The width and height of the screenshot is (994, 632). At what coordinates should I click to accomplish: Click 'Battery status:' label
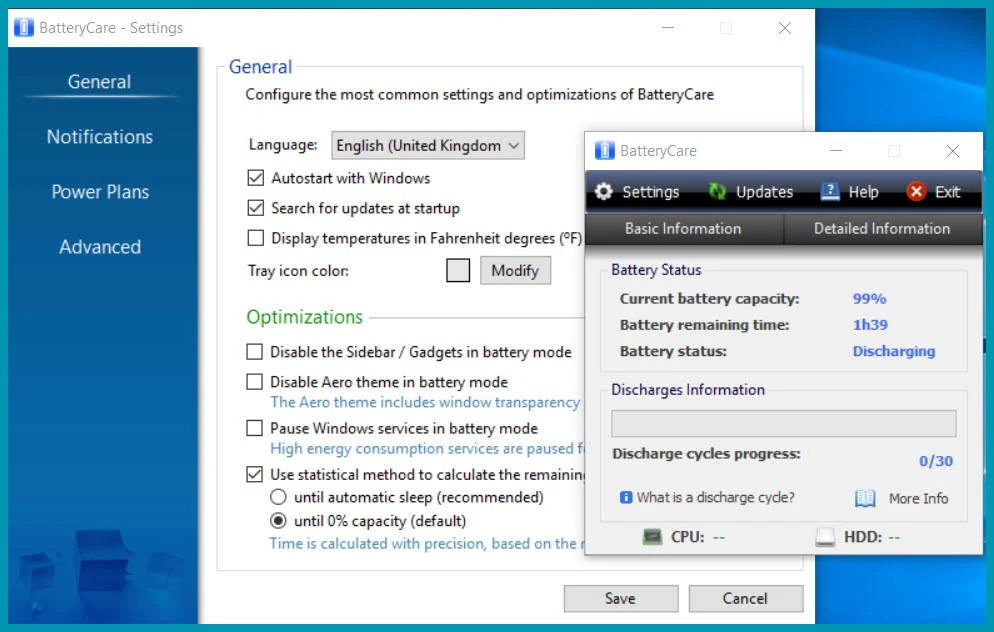[673, 351]
